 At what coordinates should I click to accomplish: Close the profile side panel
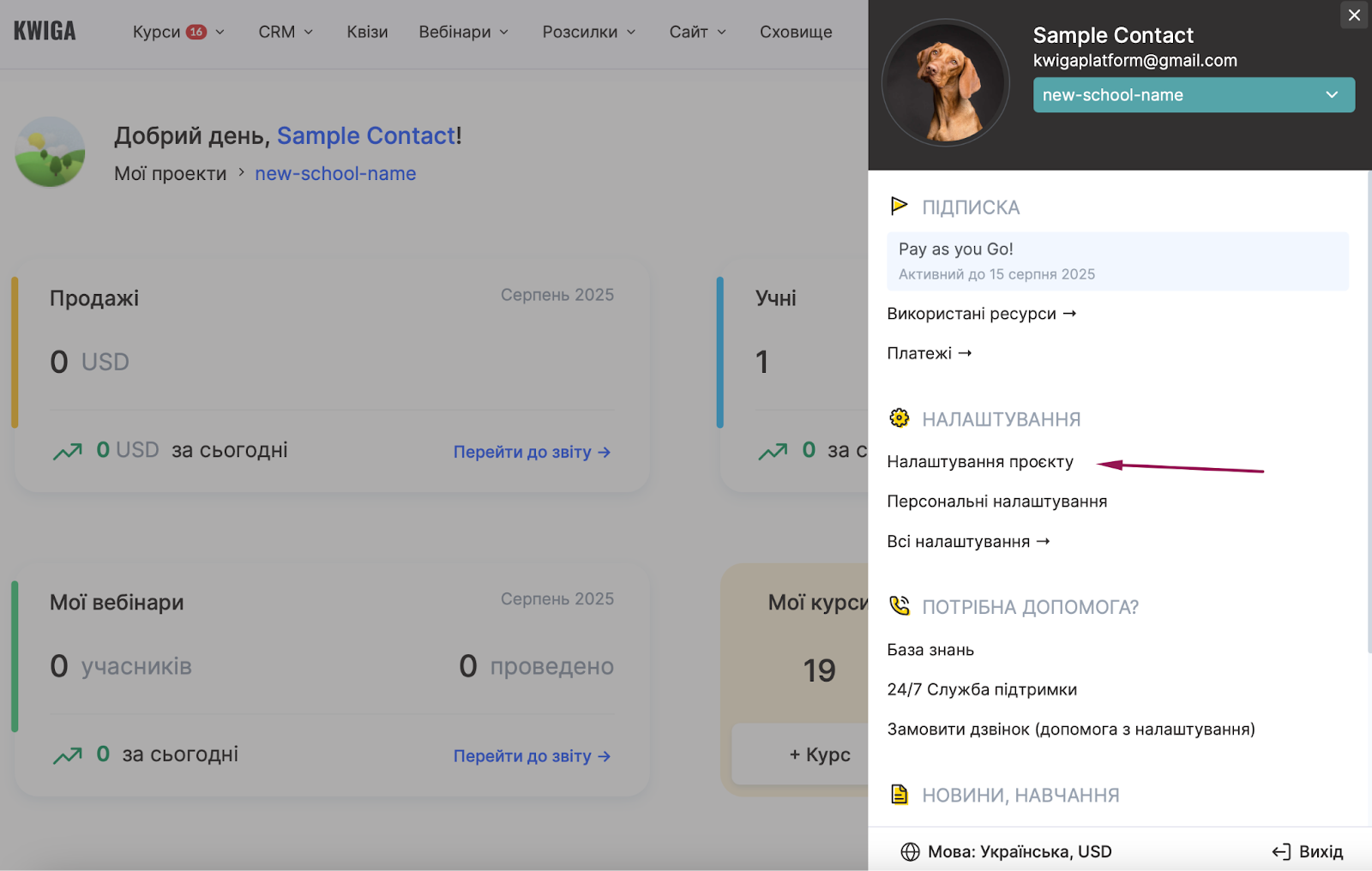(x=1354, y=15)
